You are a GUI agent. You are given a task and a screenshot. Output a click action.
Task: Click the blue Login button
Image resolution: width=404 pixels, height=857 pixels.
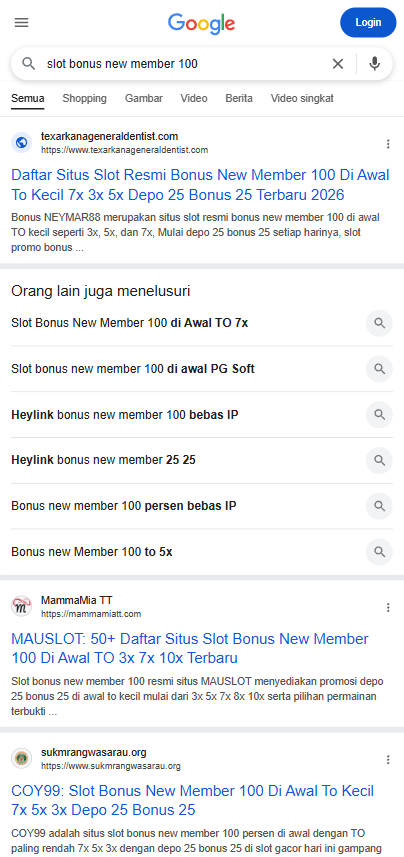coord(368,22)
